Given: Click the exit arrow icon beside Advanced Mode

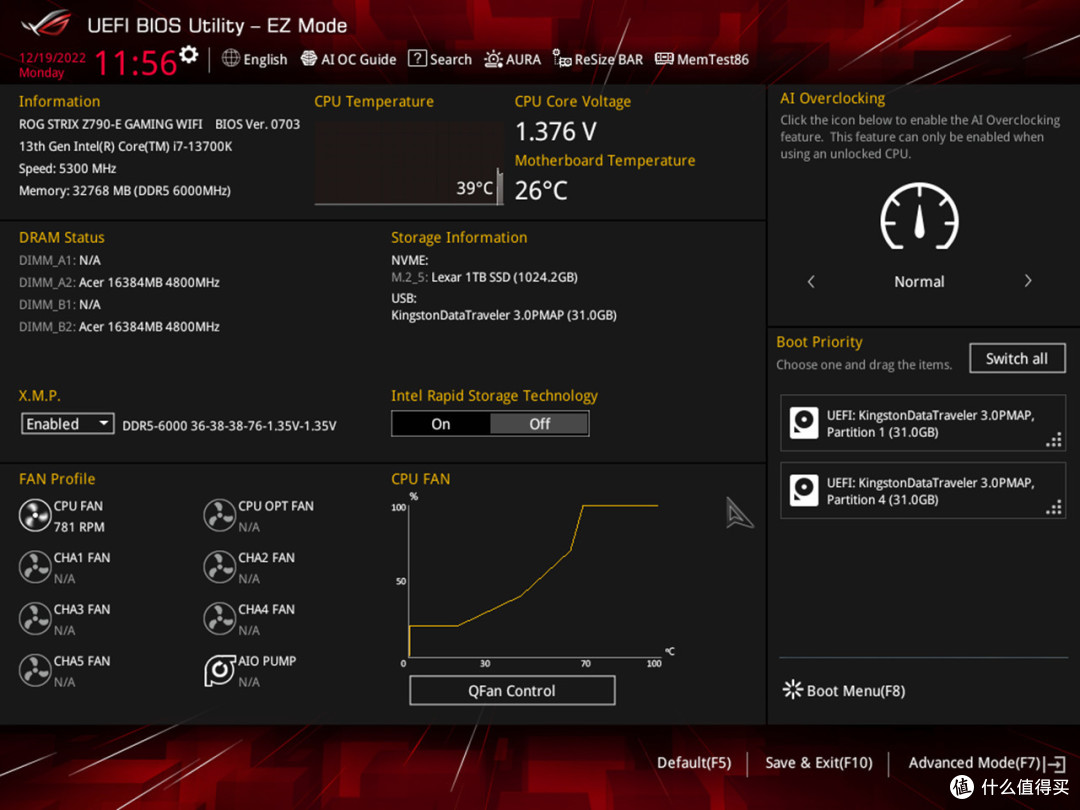Looking at the screenshot, I should (x=1055, y=763).
